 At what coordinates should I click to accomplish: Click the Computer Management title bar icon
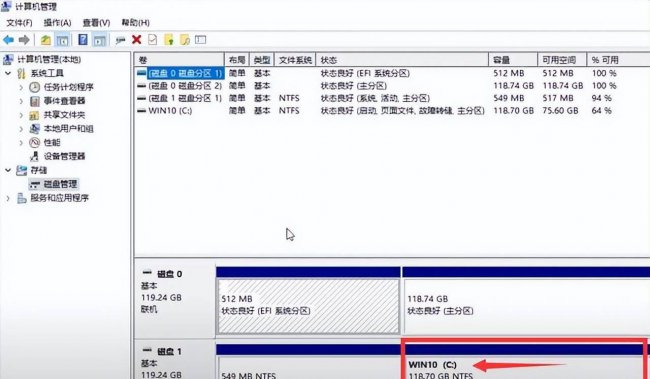coord(6,7)
